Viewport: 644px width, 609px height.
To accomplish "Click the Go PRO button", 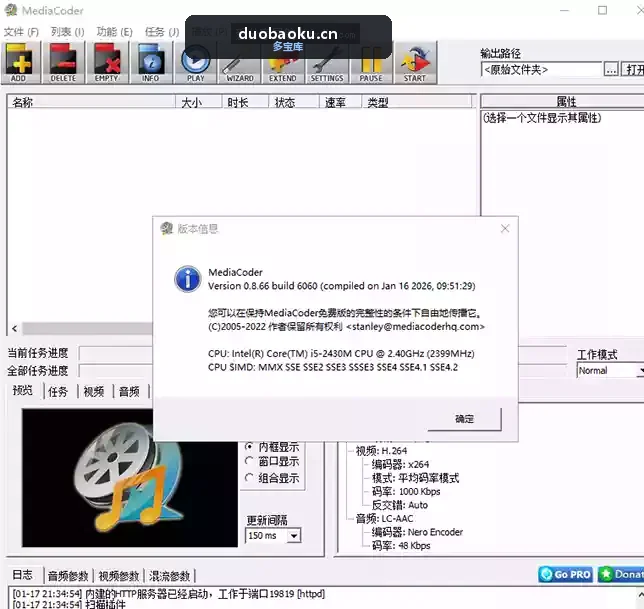I will pos(565,574).
